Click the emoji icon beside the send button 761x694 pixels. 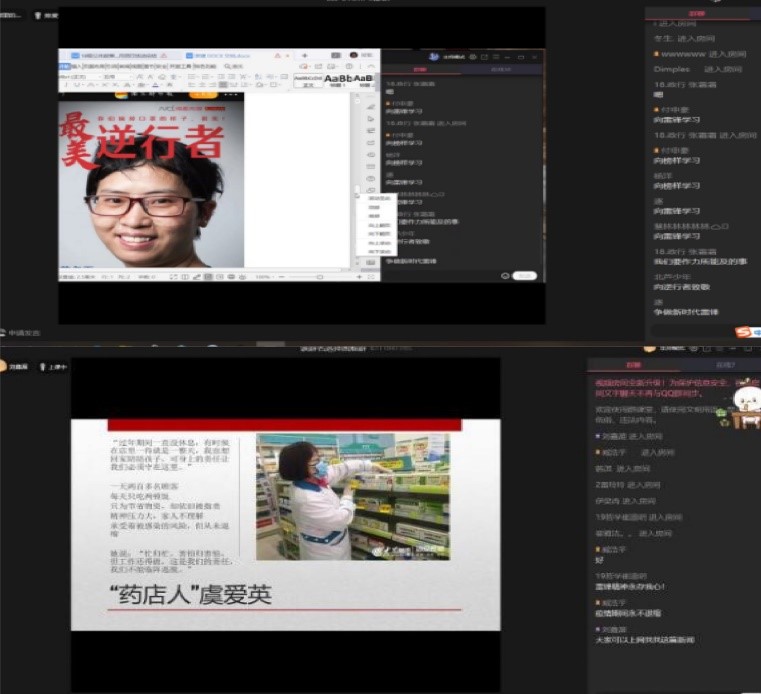pyautogui.click(x=506, y=275)
